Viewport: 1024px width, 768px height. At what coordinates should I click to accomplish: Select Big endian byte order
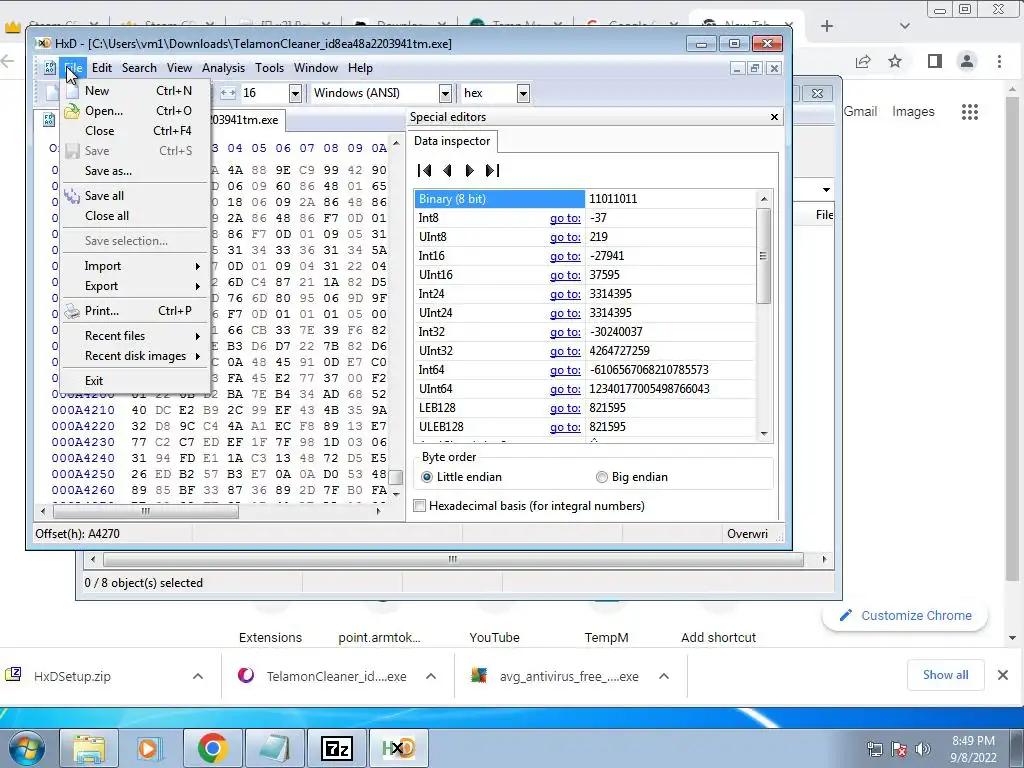(632, 477)
